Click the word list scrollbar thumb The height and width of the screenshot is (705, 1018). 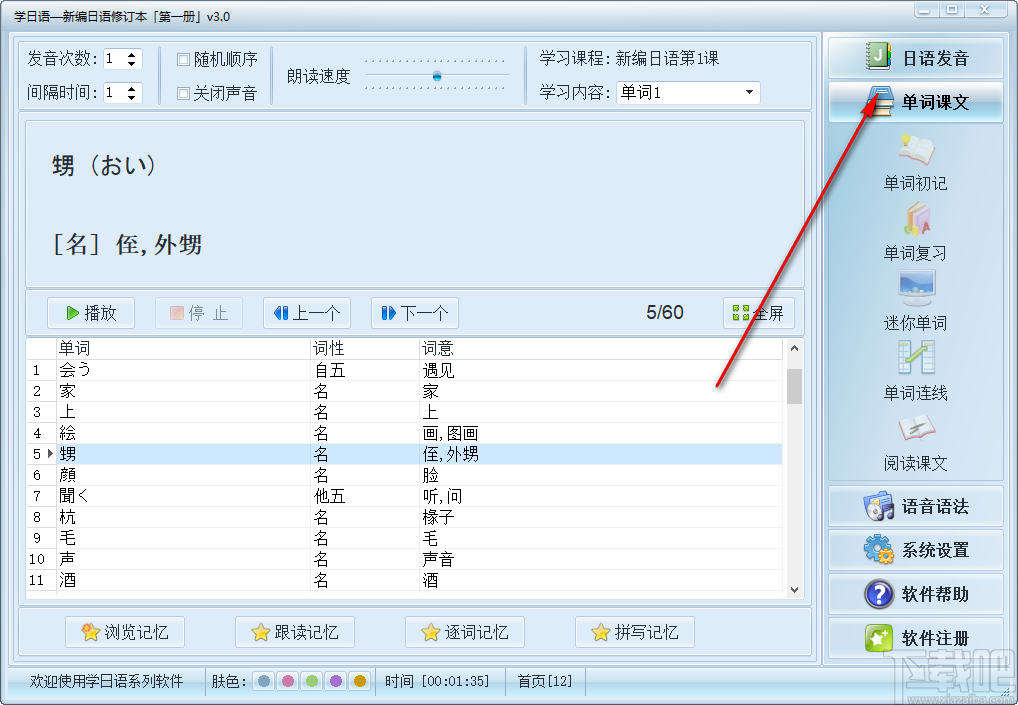point(794,386)
